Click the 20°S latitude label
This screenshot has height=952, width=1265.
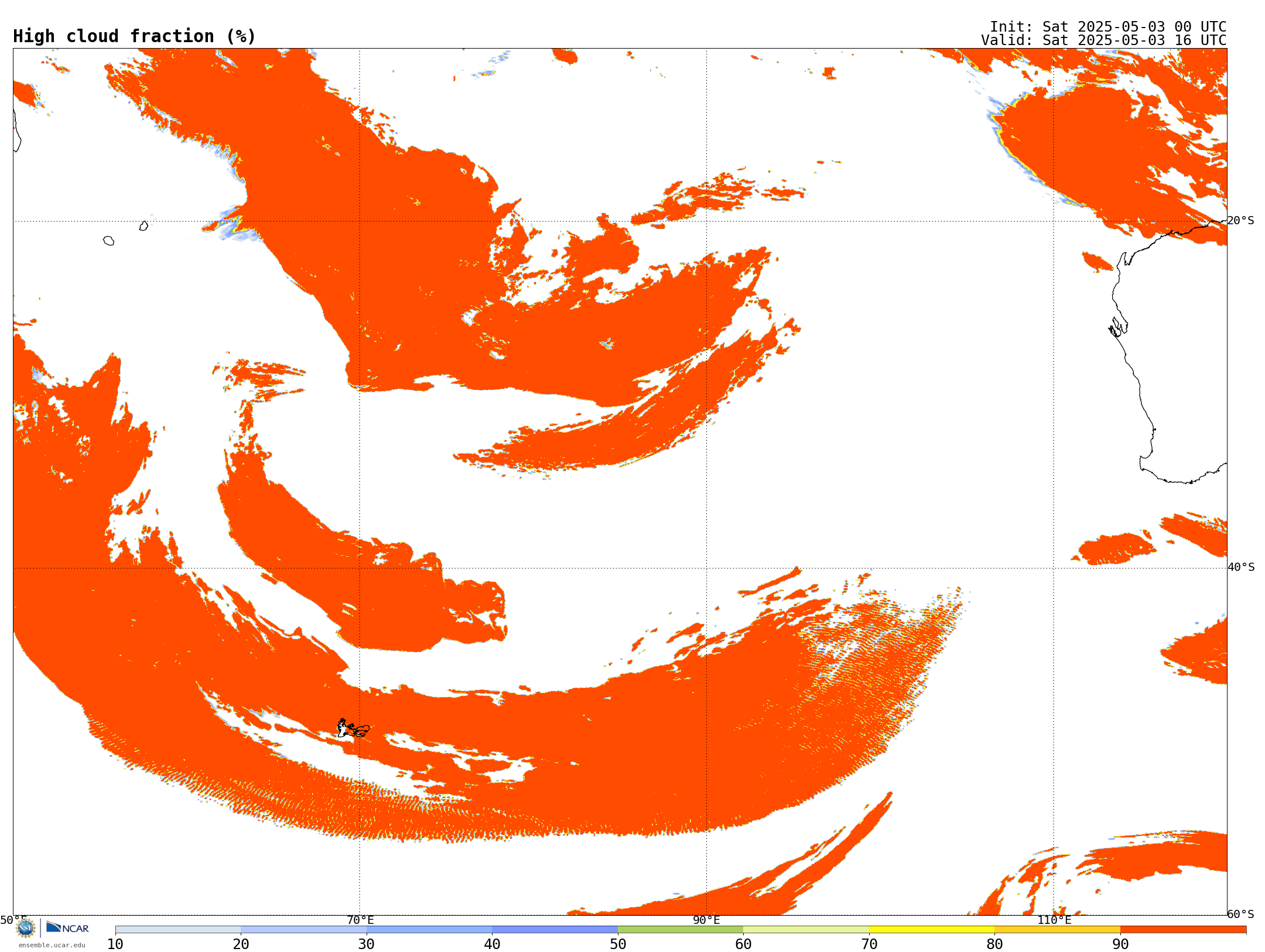(1240, 221)
